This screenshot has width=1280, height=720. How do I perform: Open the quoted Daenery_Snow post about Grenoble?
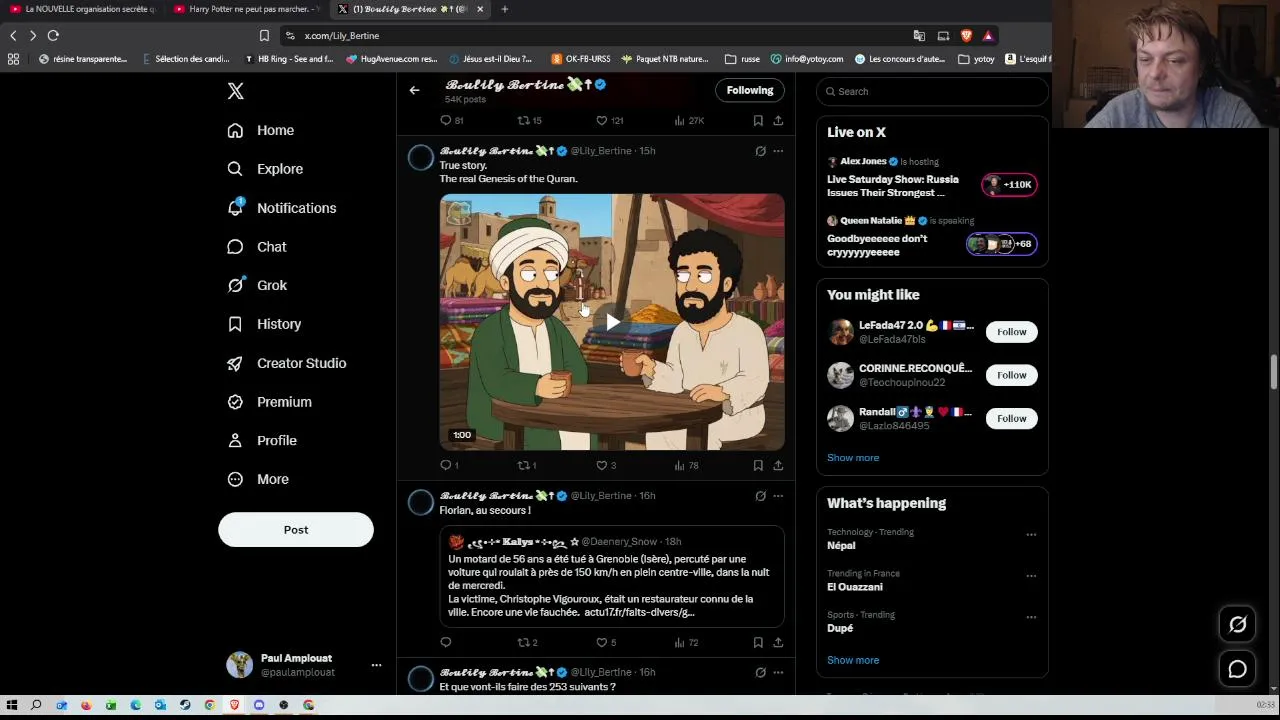coord(612,577)
